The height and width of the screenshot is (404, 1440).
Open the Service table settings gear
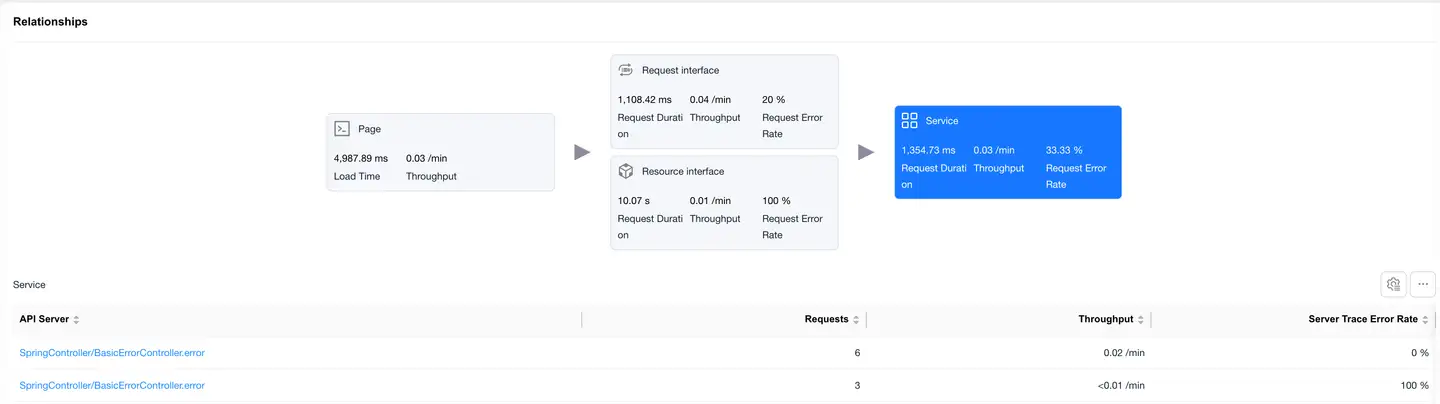(1394, 284)
